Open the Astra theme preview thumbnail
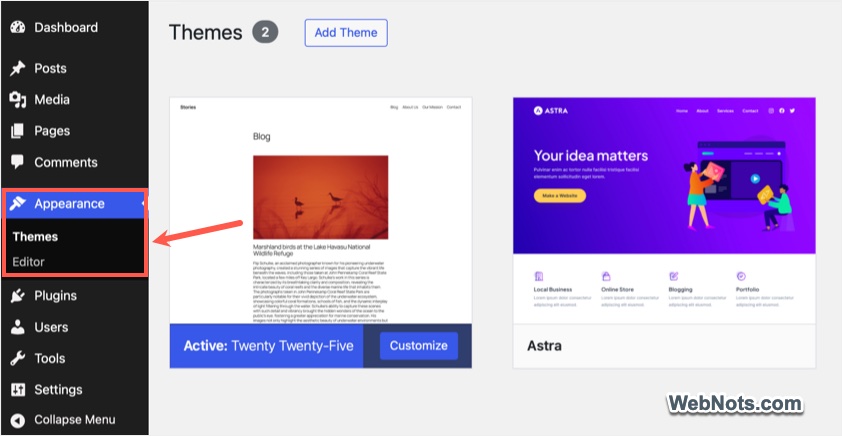 pyautogui.click(x=664, y=210)
